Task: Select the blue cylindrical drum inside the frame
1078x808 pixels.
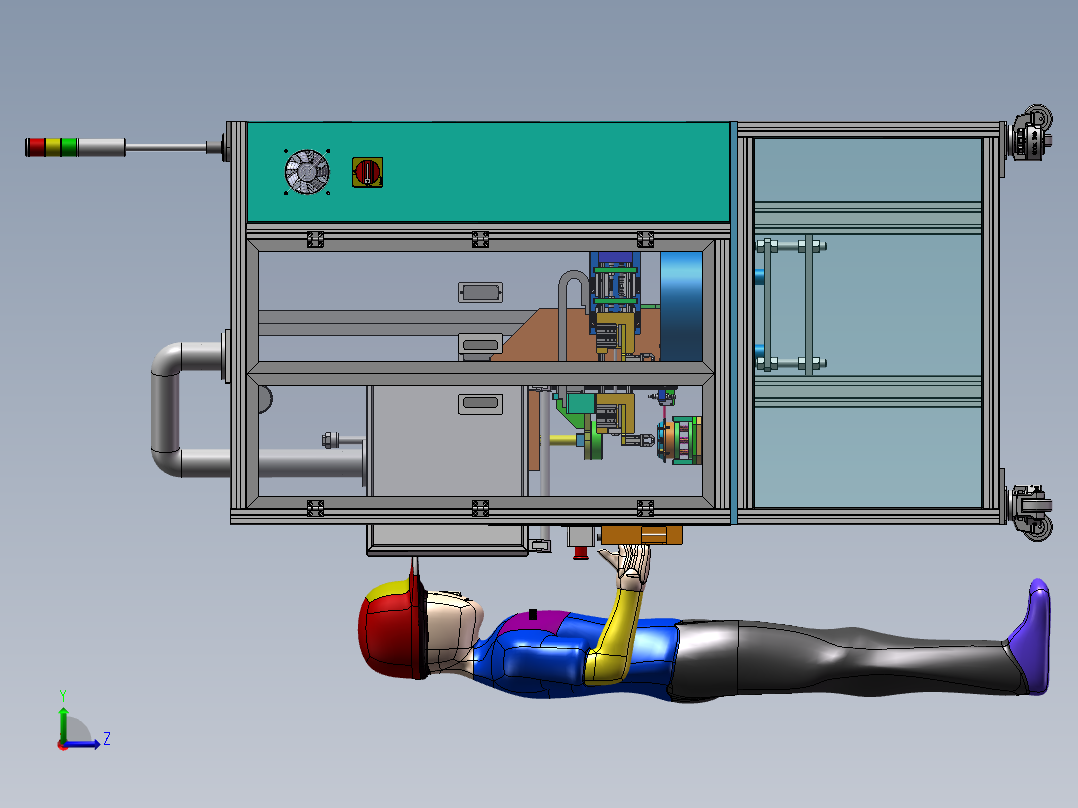Action: tap(681, 306)
